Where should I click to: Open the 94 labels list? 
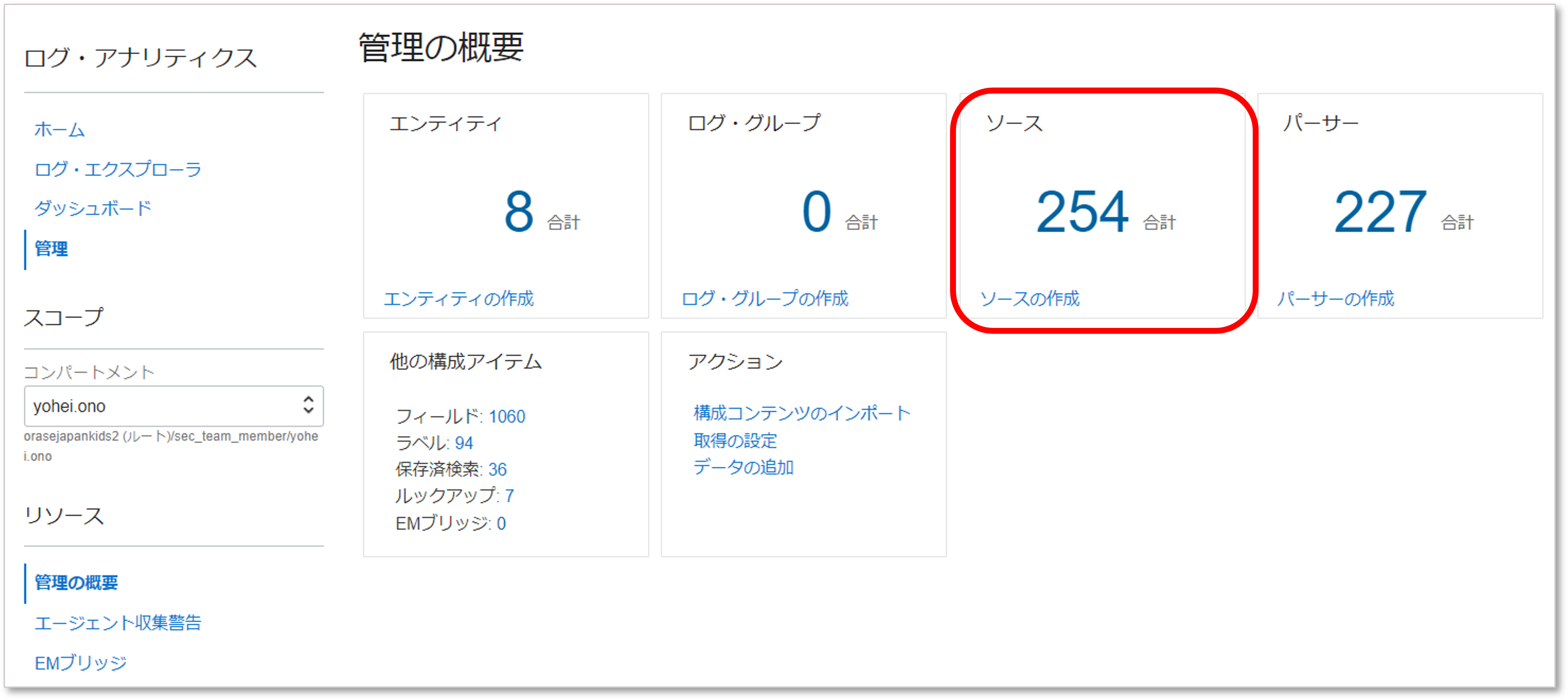pos(465,443)
